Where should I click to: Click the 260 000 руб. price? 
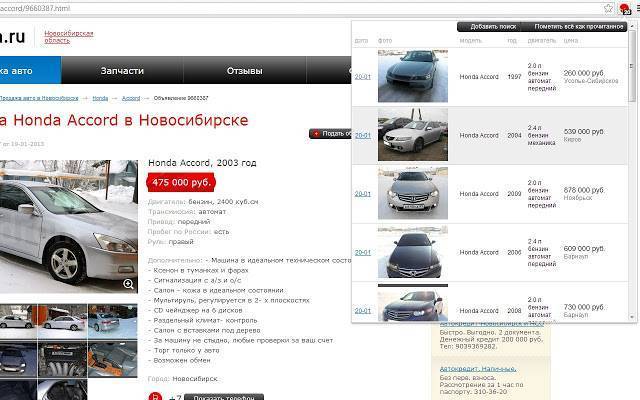(x=584, y=73)
